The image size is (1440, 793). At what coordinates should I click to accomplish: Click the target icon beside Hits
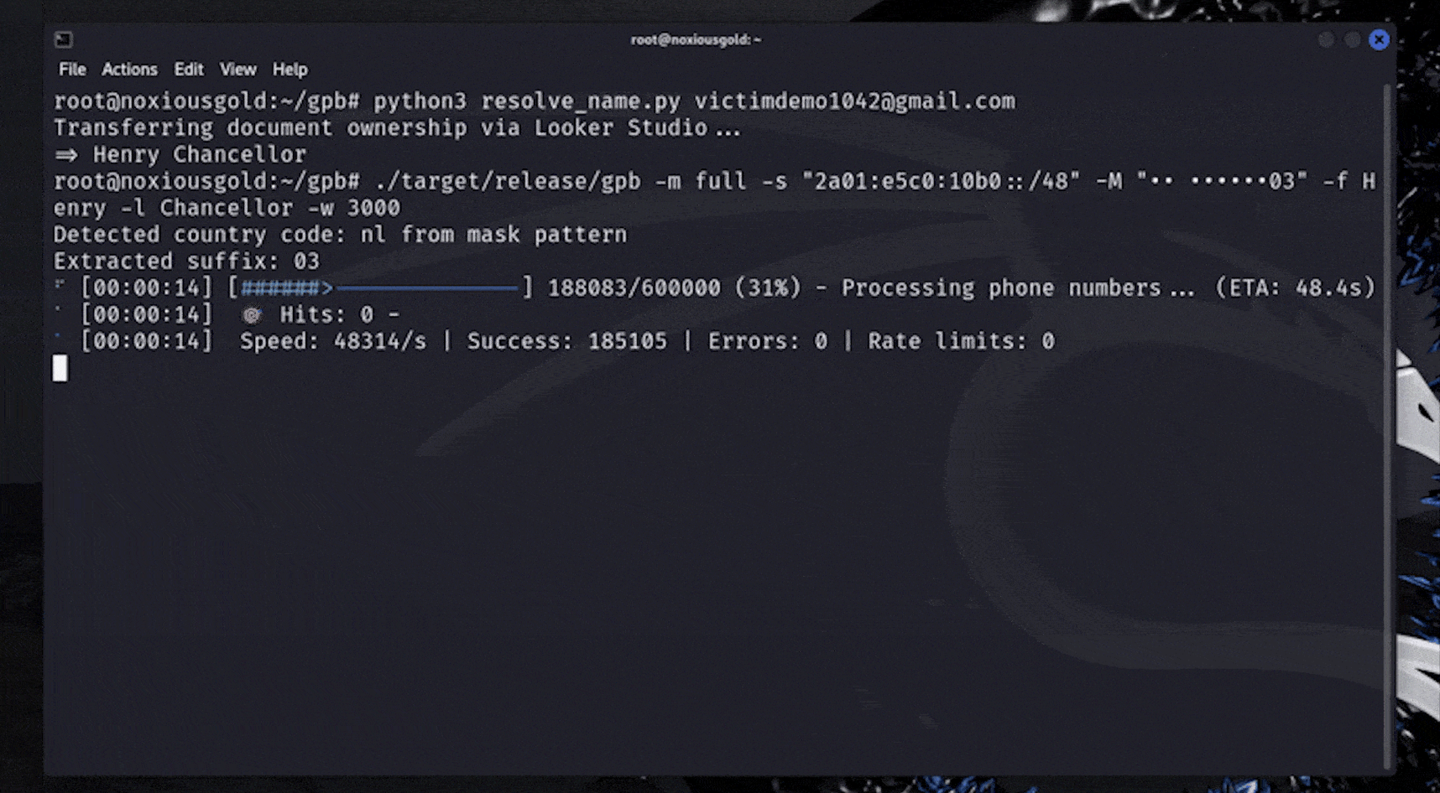251,315
